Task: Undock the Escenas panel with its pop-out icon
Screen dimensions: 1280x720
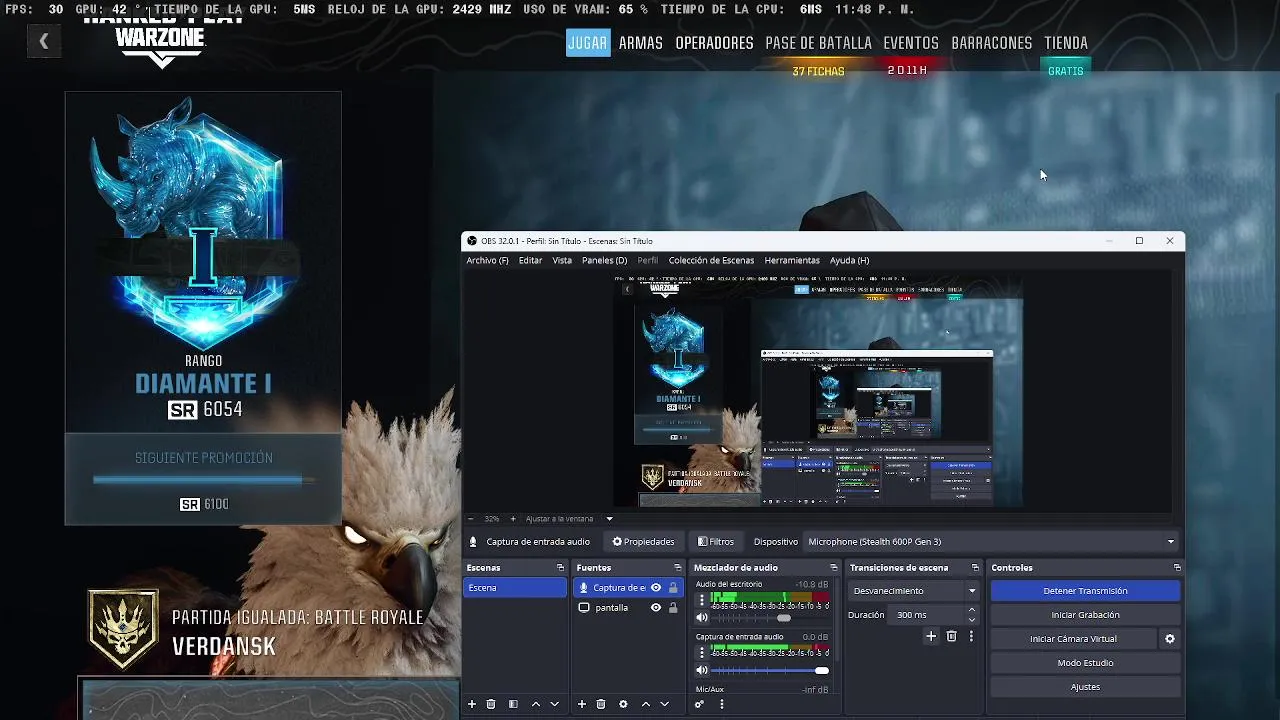Action: tap(560, 568)
